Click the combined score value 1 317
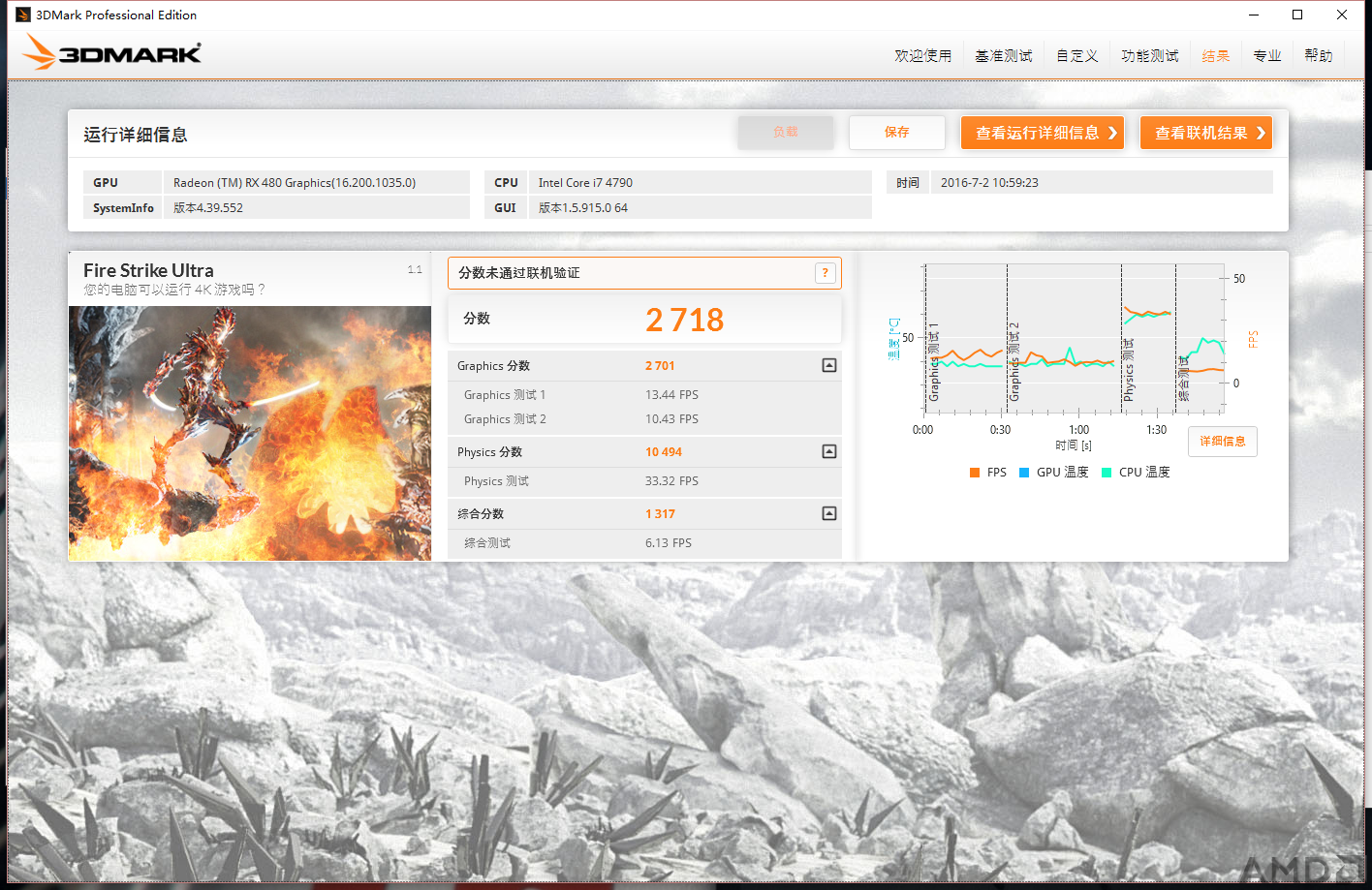This screenshot has width=1372, height=890. click(660, 514)
